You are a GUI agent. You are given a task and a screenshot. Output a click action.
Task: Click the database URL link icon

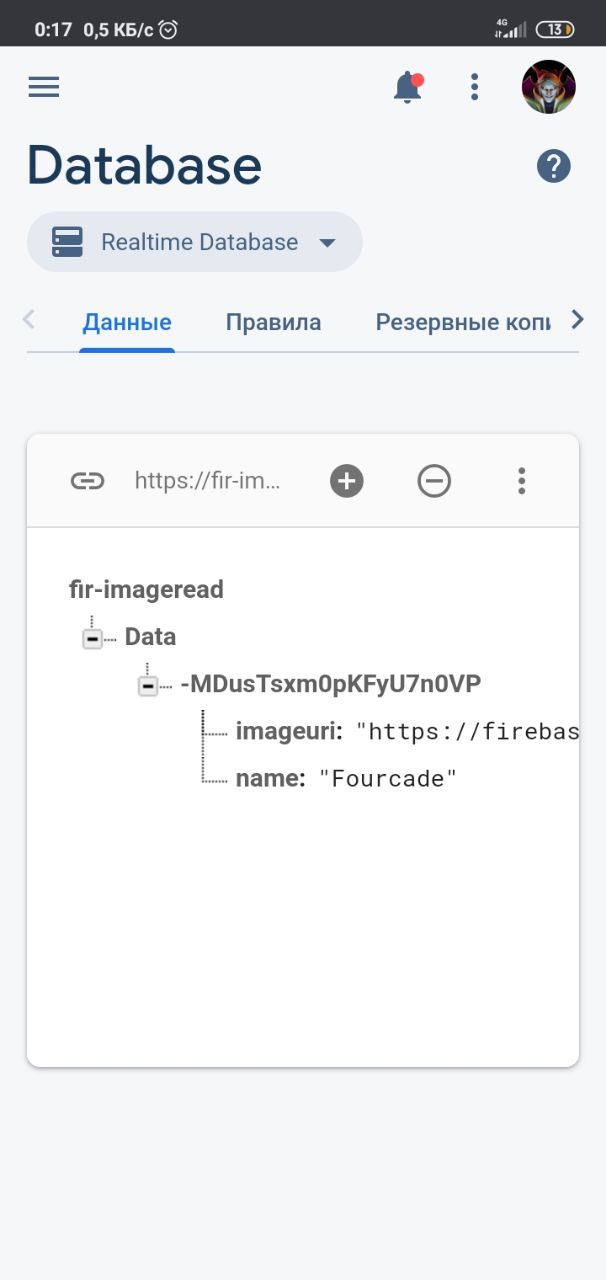[x=87, y=481]
